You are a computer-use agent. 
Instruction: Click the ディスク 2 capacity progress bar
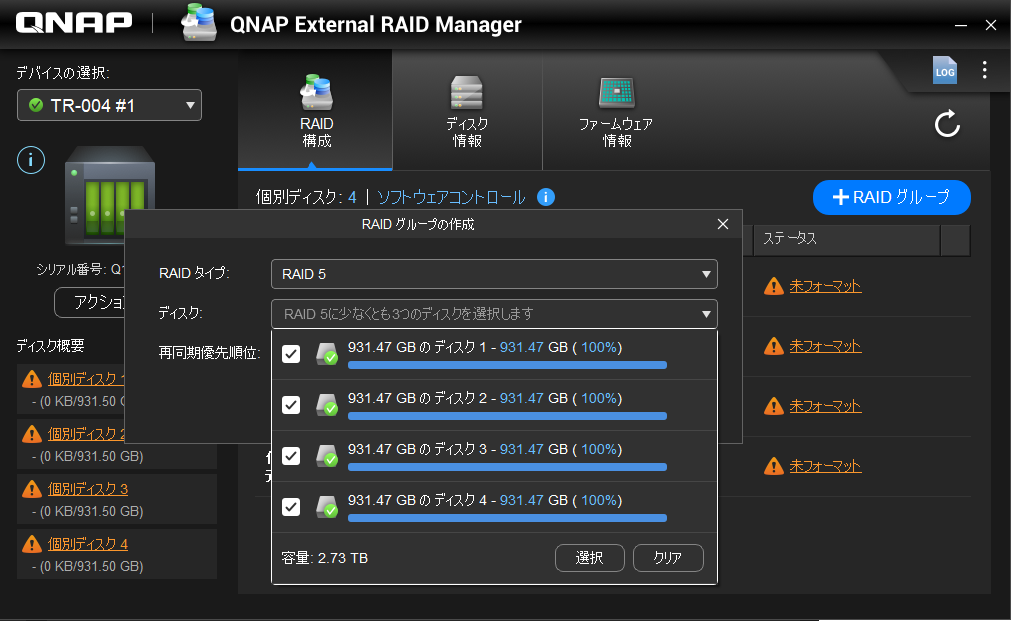507,416
